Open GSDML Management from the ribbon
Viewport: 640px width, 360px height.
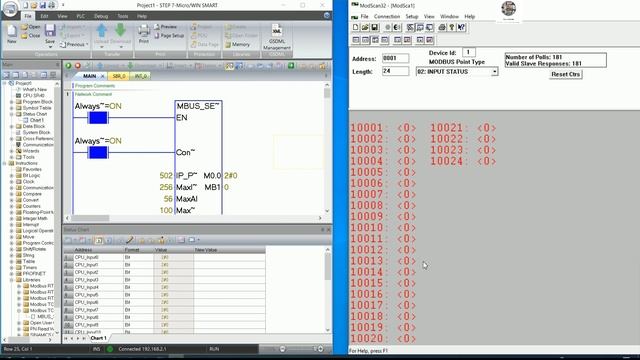pyautogui.click(x=277, y=37)
